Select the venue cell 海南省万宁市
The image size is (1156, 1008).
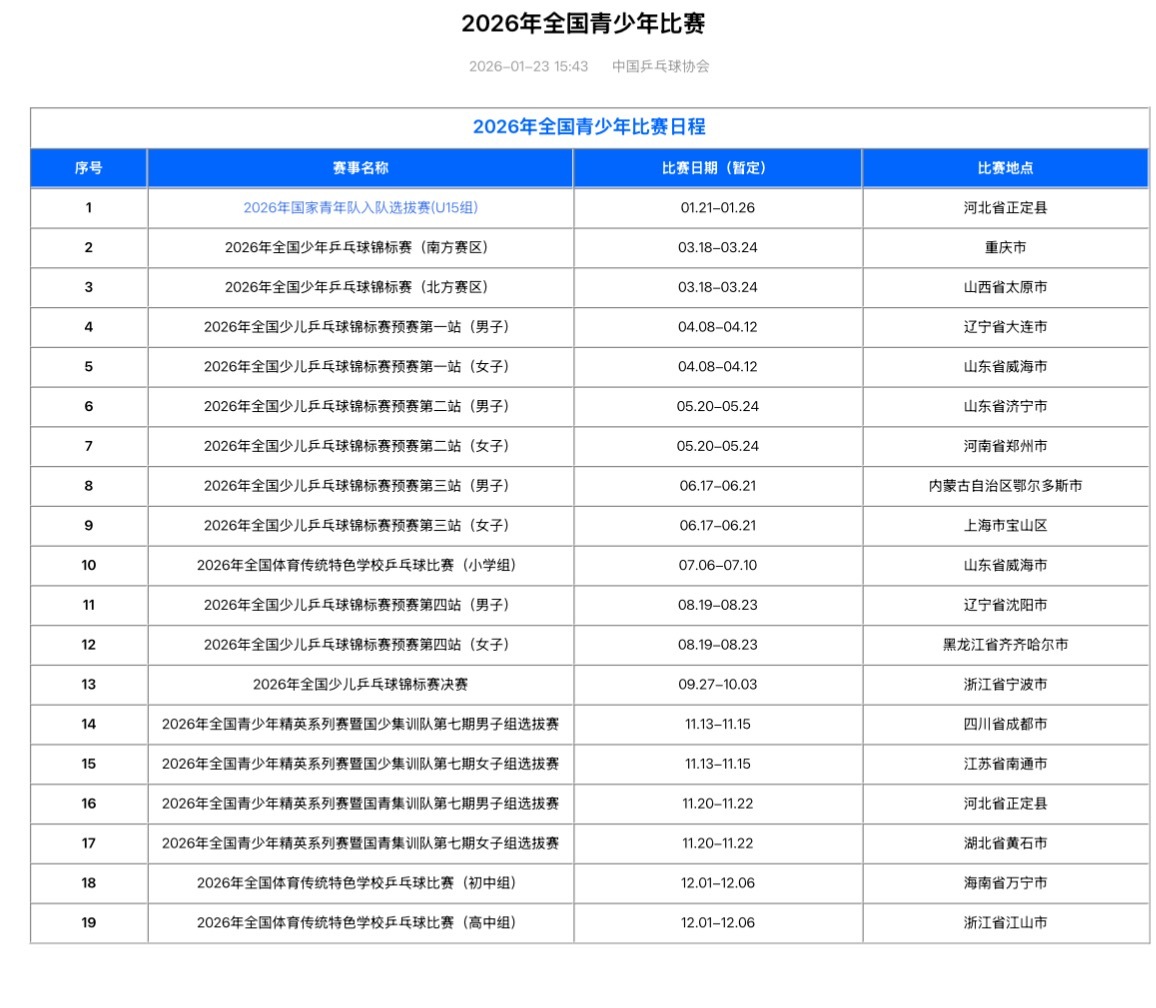coord(1006,885)
